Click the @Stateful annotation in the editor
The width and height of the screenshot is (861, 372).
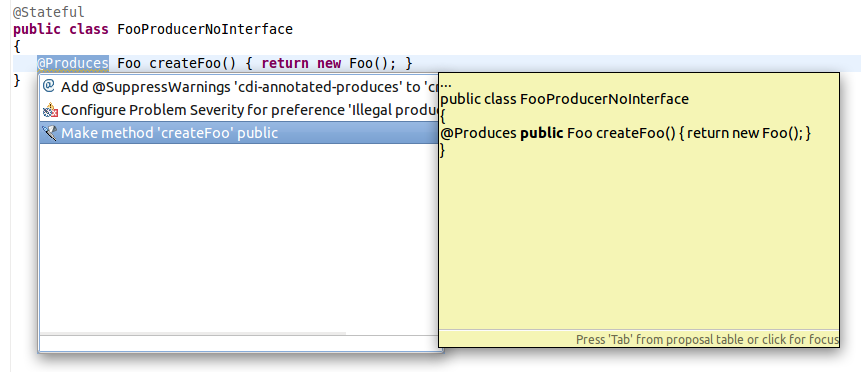pyautogui.click(x=49, y=12)
